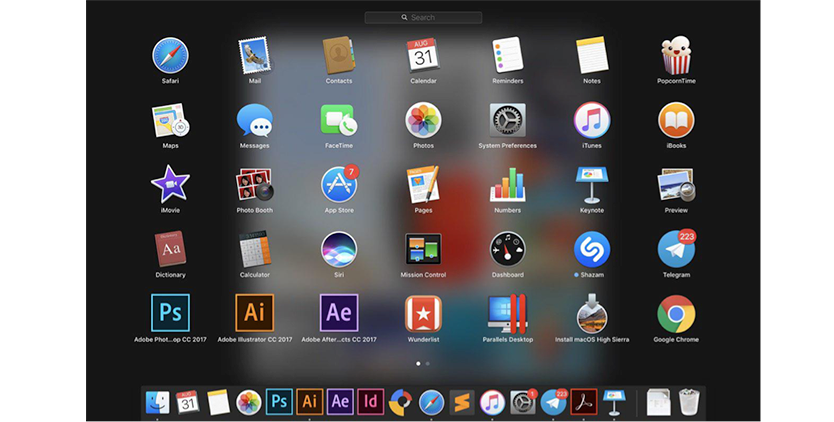The height and width of the screenshot is (422, 834).
Task: Open iTunes from the Dock
Action: coord(492,402)
